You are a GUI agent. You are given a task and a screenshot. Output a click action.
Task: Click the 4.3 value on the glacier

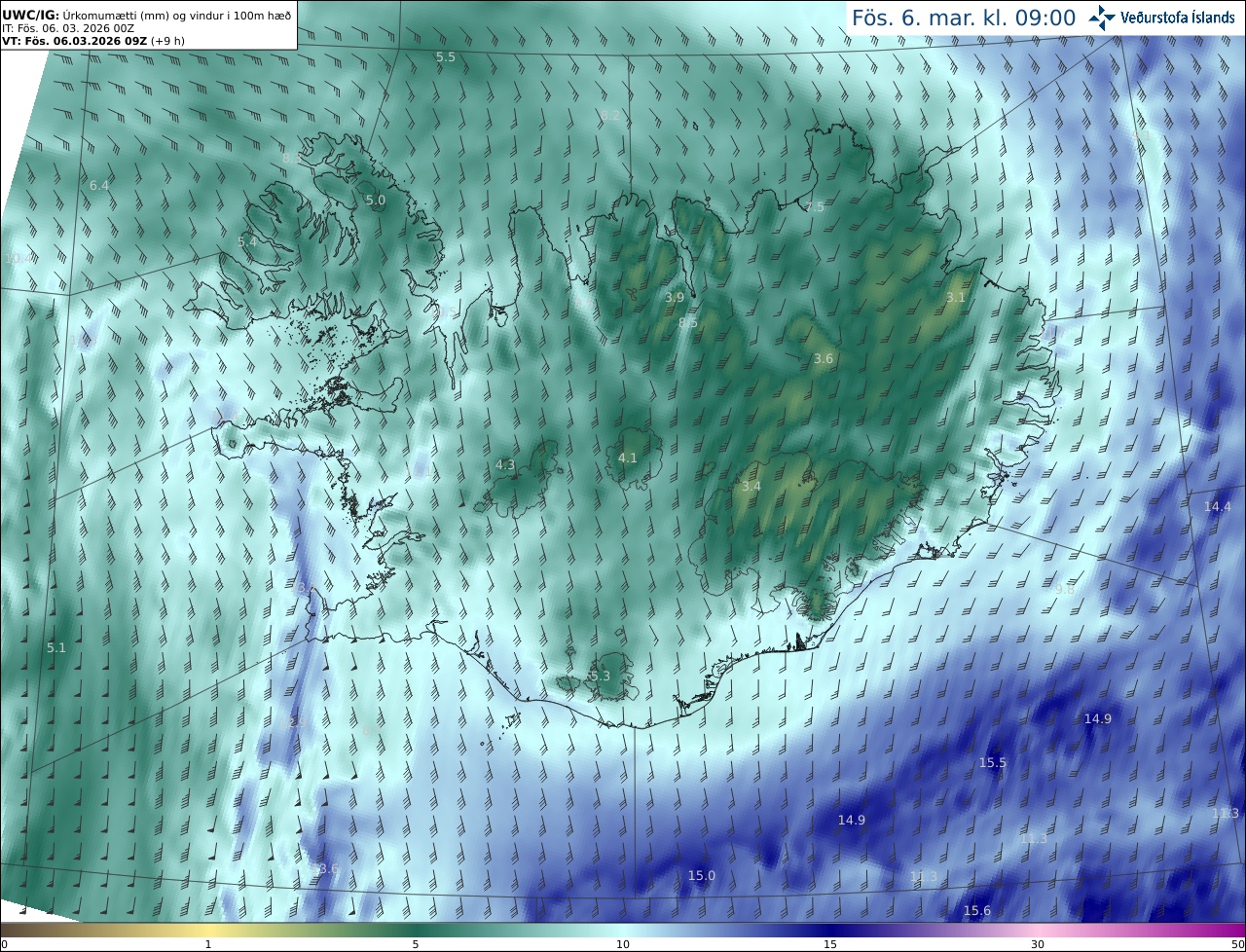(505, 465)
